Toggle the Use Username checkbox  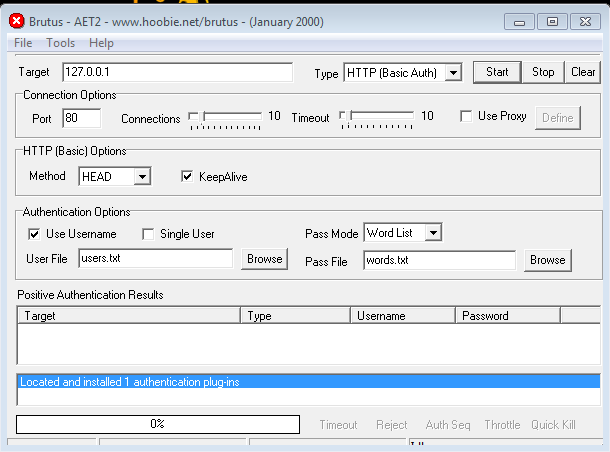coord(34,234)
